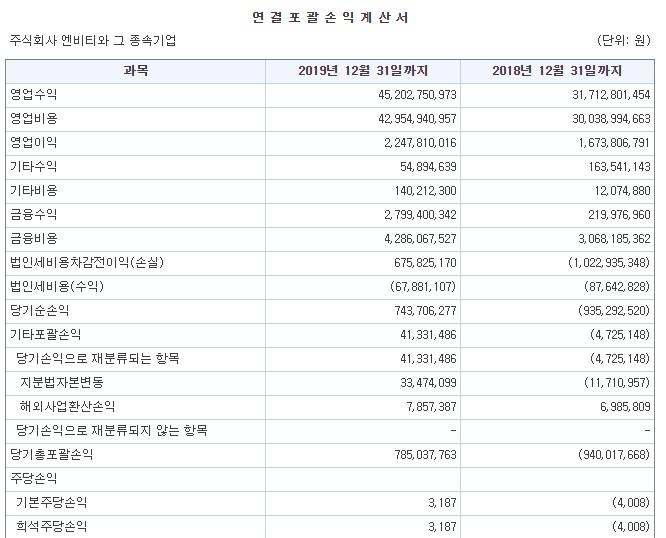This screenshot has height=538, width=666.
Task: Select the 해외사업환산손익 row label
Action: click(x=67, y=406)
